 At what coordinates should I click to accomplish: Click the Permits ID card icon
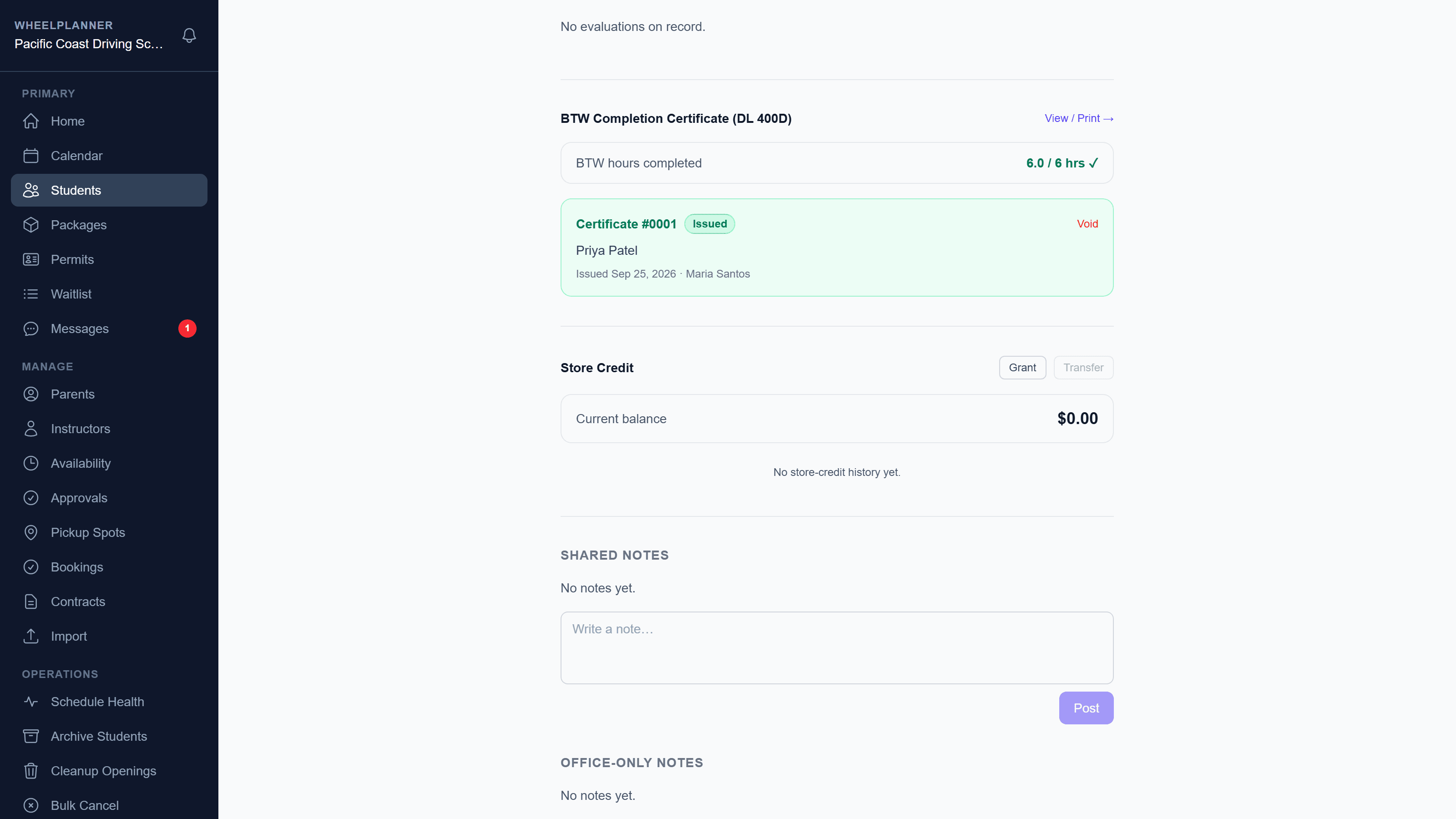point(31,259)
